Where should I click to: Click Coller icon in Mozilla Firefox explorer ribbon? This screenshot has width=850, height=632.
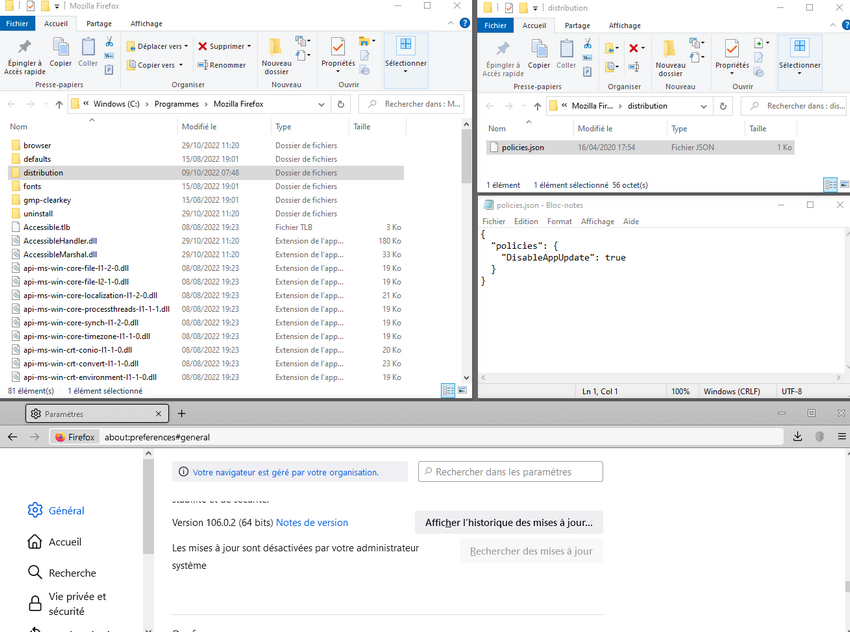pos(88,47)
